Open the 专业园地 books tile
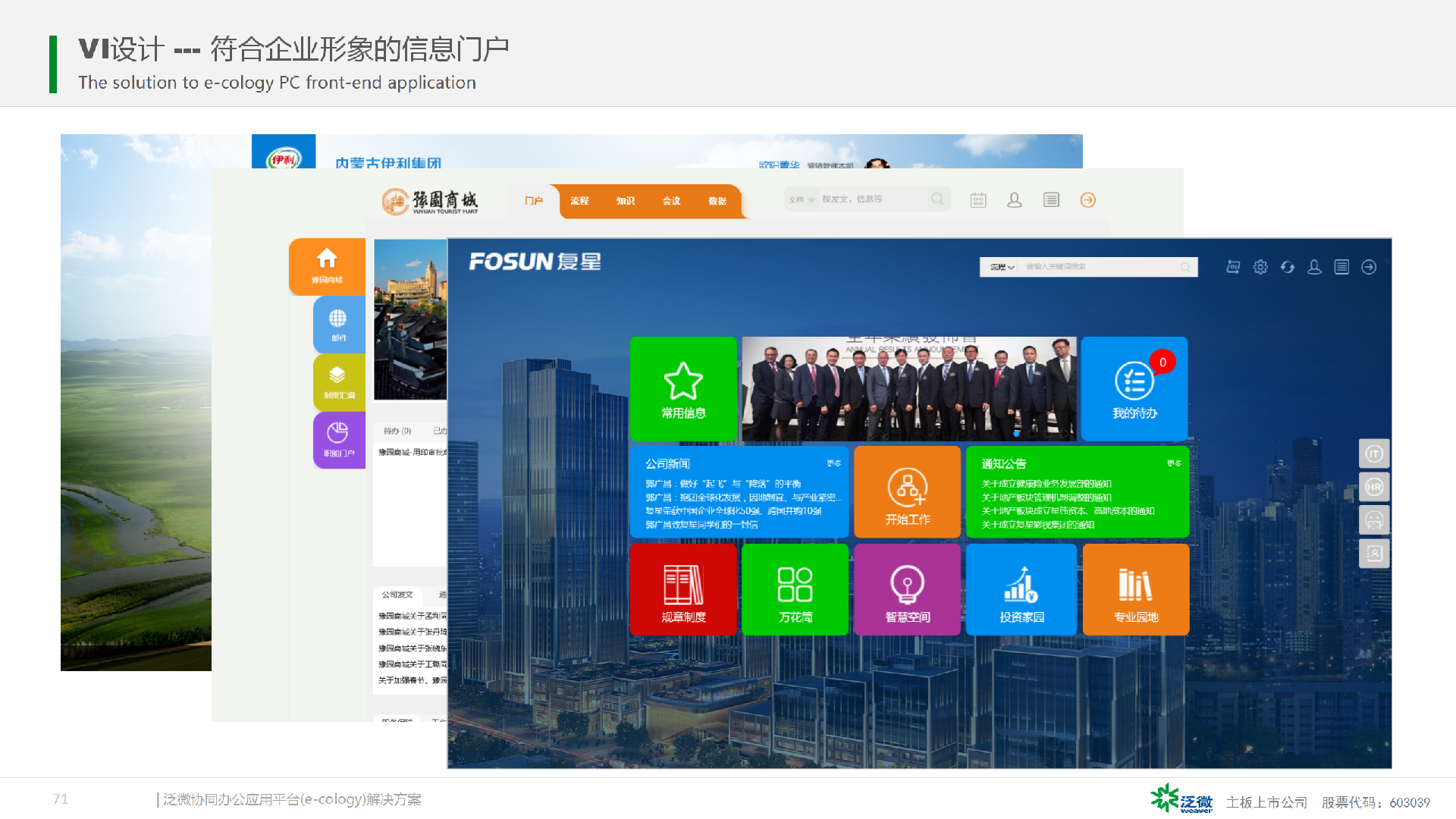The width and height of the screenshot is (1456, 819). pyautogui.click(x=1136, y=589)
